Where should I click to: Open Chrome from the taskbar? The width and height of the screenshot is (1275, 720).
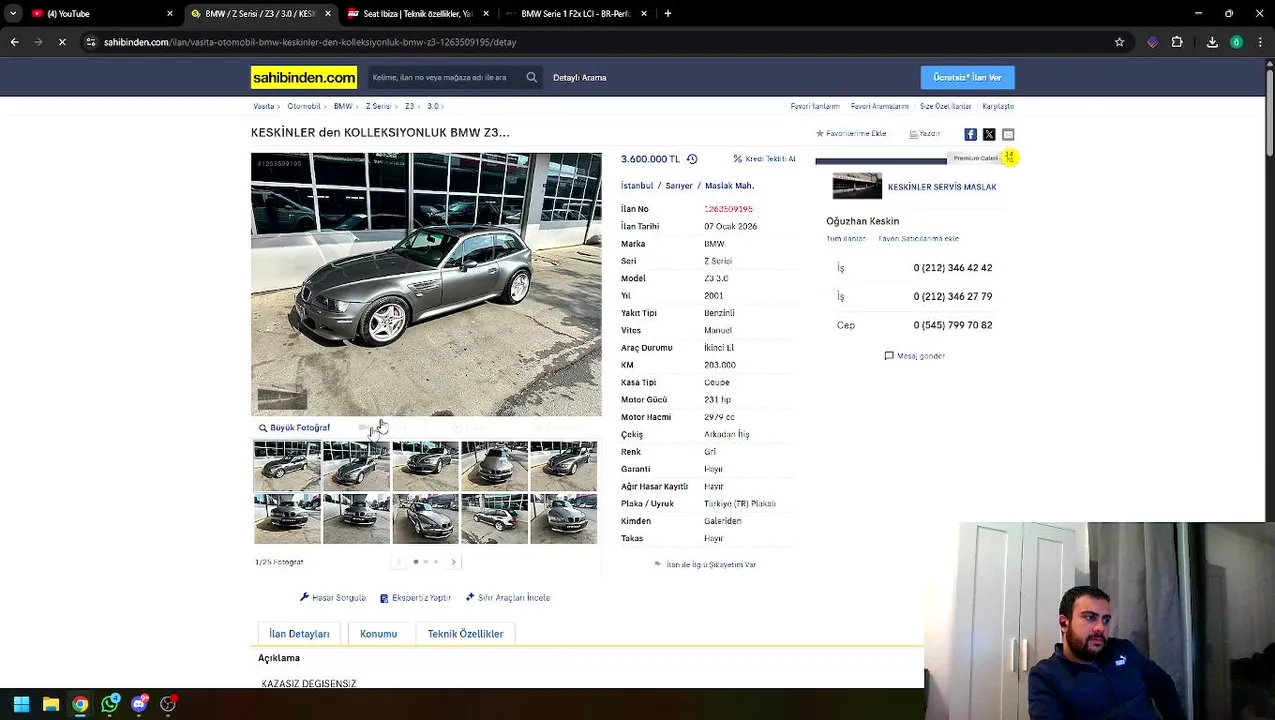[80, 704]
